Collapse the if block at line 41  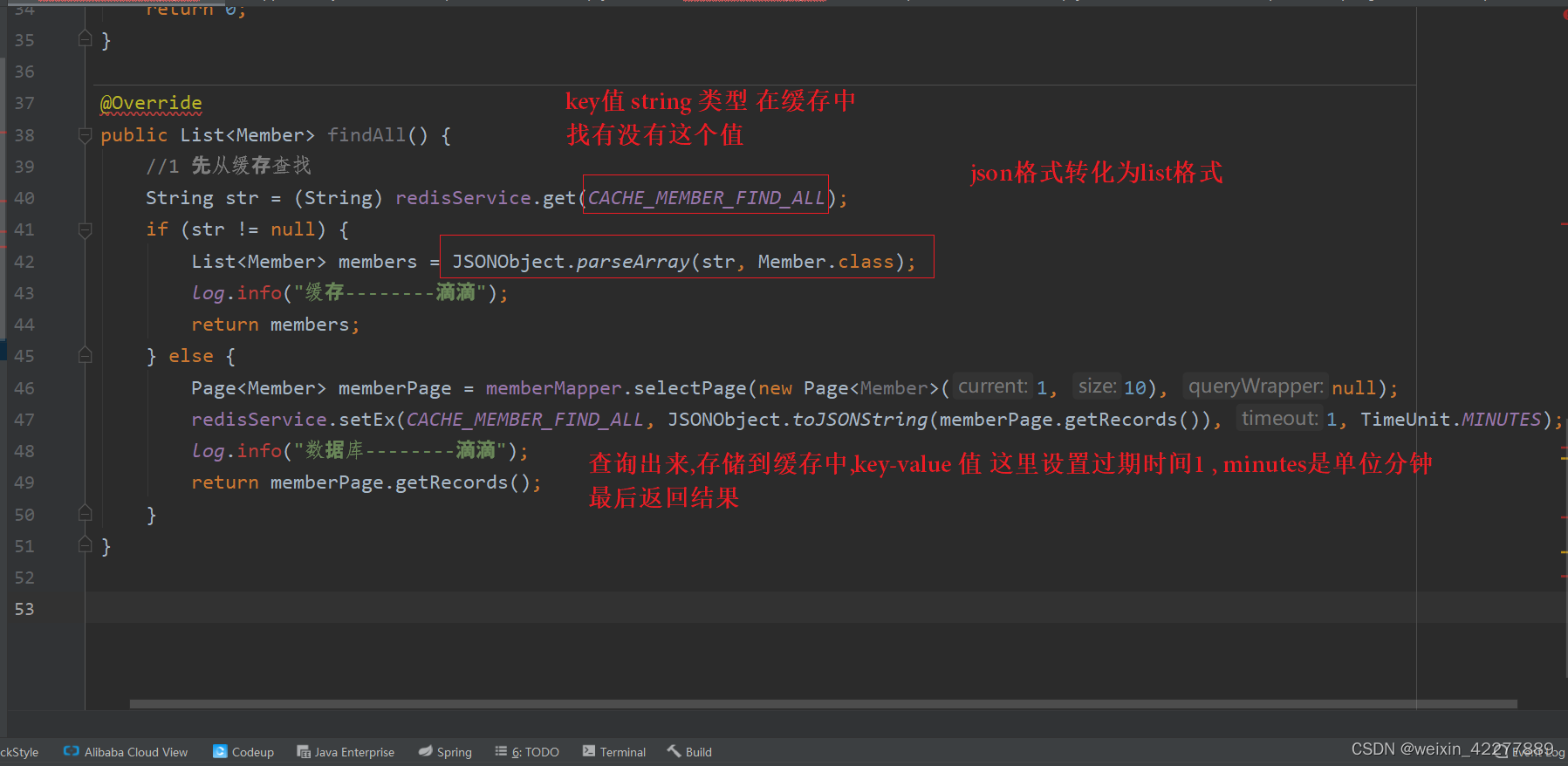(x=85, y=229)
